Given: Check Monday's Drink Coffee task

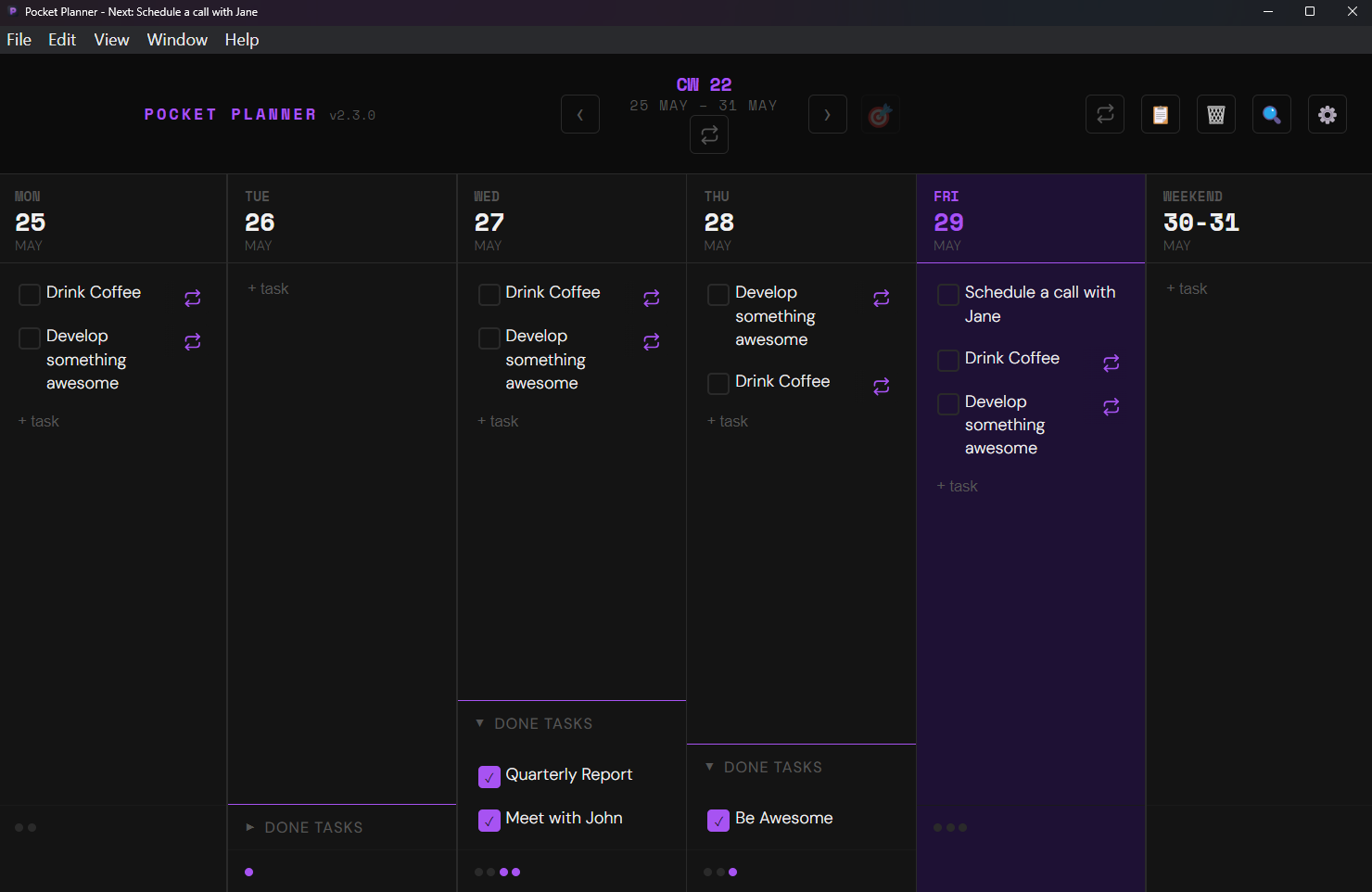Looking at the screenshot, I should pos(30,295).
